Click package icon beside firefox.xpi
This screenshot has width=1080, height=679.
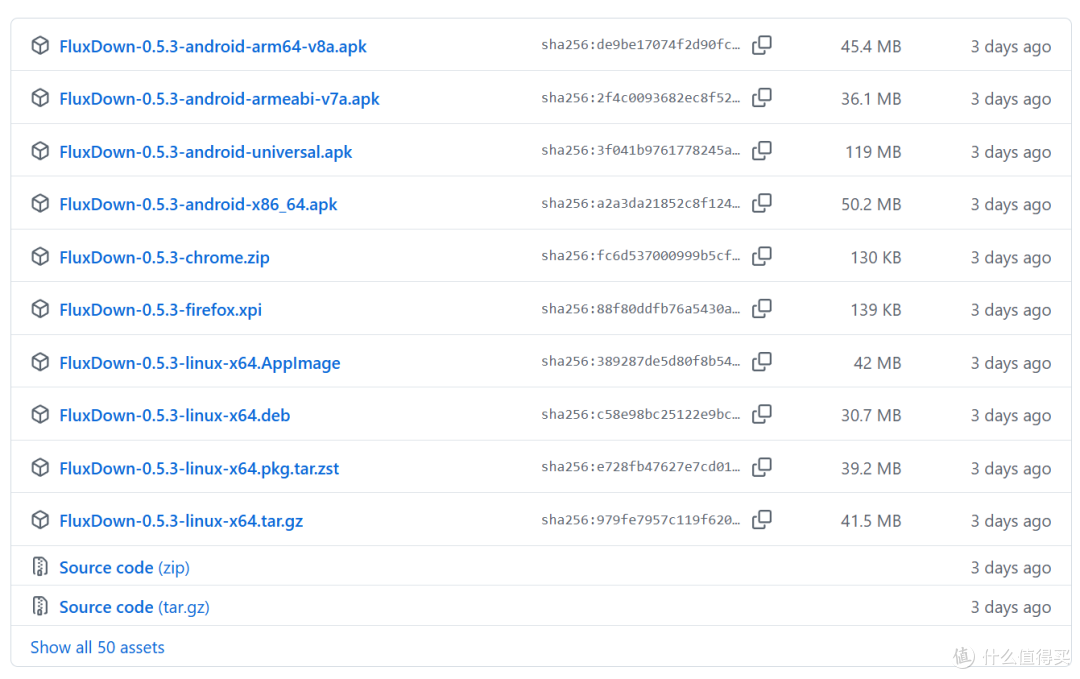tap(40, 309)
